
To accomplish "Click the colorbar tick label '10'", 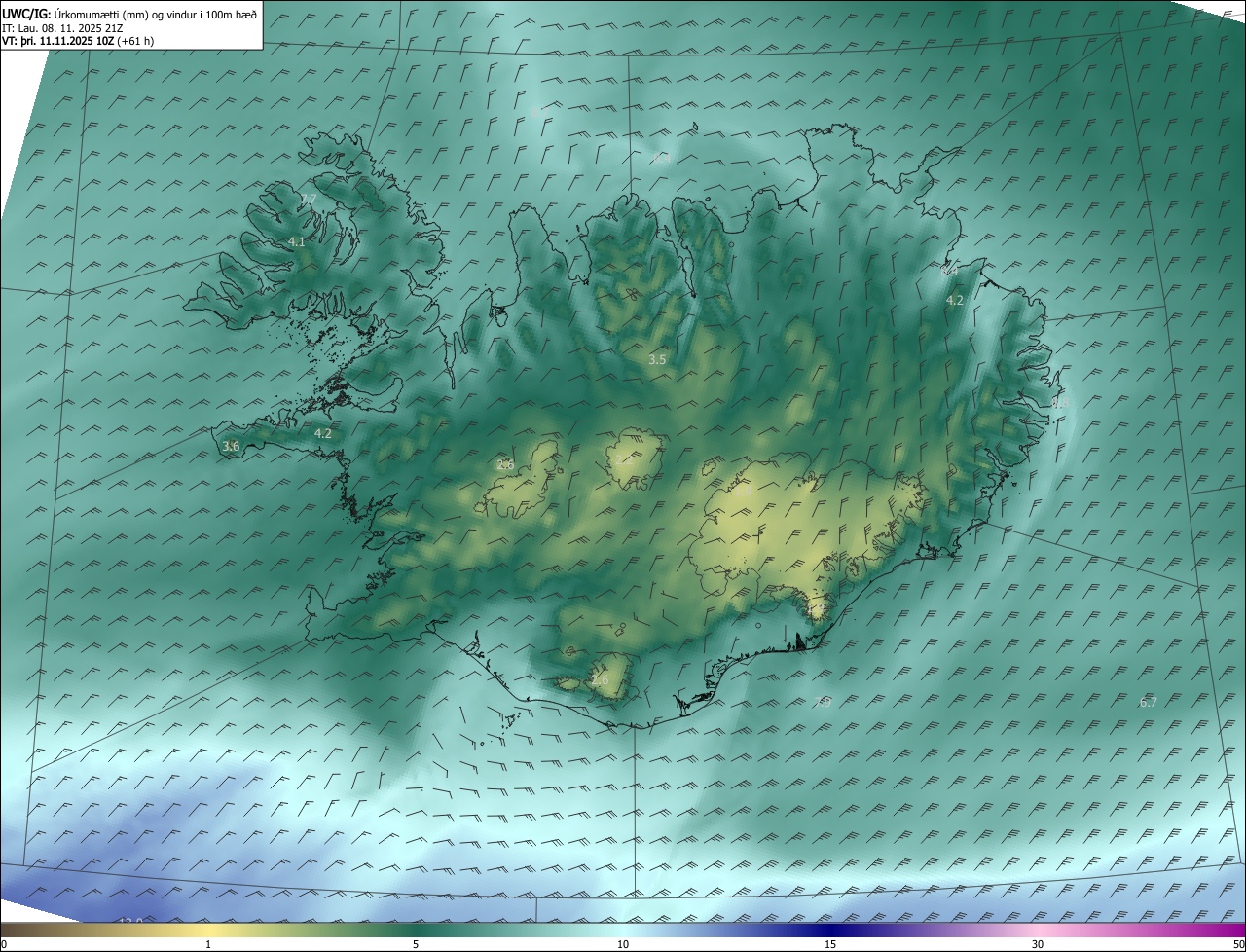I will 623,944.
